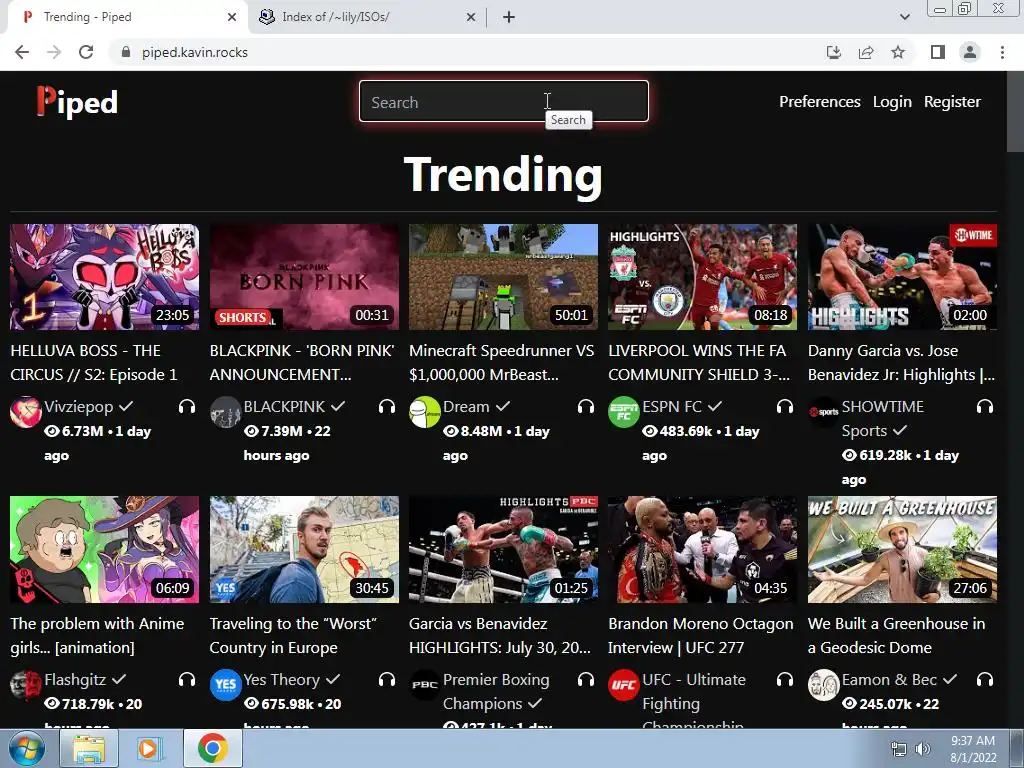Click the piped.kavin.rocks address bar
Image resolution: width=1024 pixels, height=768 pixels.
click(x=195, y=52)
